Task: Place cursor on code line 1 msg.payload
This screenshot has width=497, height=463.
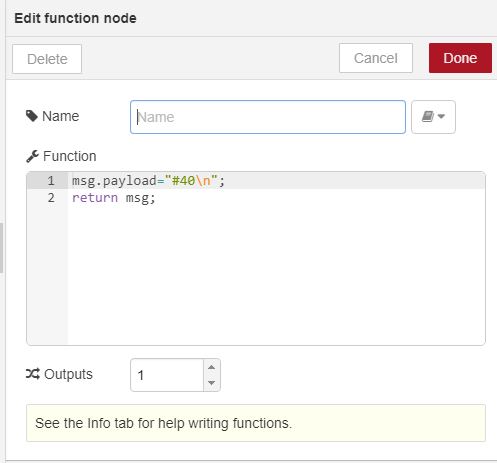Action: coord(148,181)
